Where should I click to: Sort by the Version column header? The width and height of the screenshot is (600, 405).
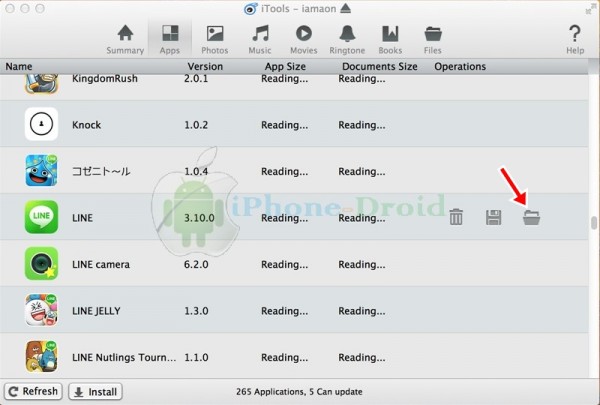pos(205,67)
